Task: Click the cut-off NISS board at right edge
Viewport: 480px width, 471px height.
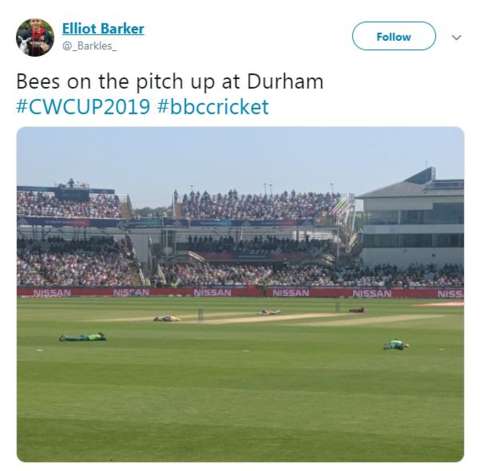Action: [450, 294]
